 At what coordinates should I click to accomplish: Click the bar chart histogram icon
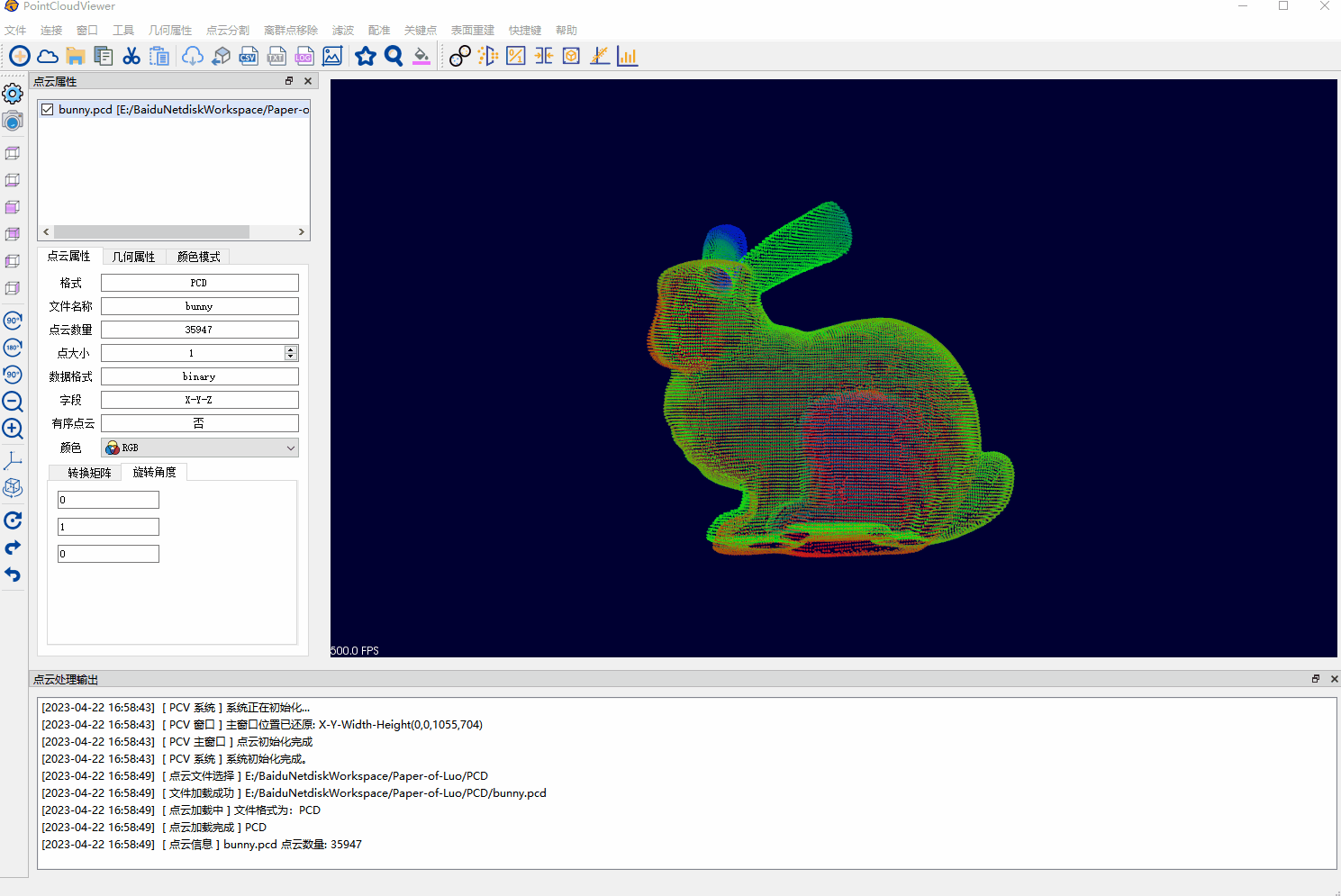coord(628,57)
